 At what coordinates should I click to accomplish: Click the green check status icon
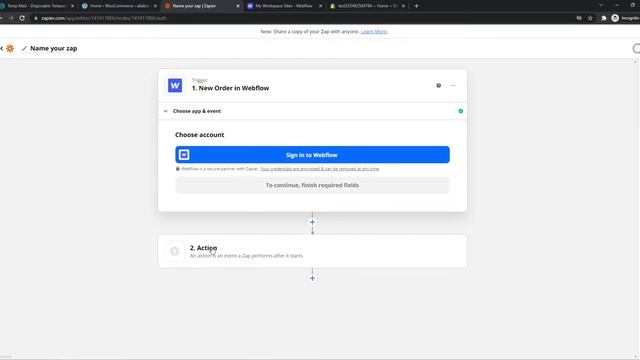click(x=460, y=111)
